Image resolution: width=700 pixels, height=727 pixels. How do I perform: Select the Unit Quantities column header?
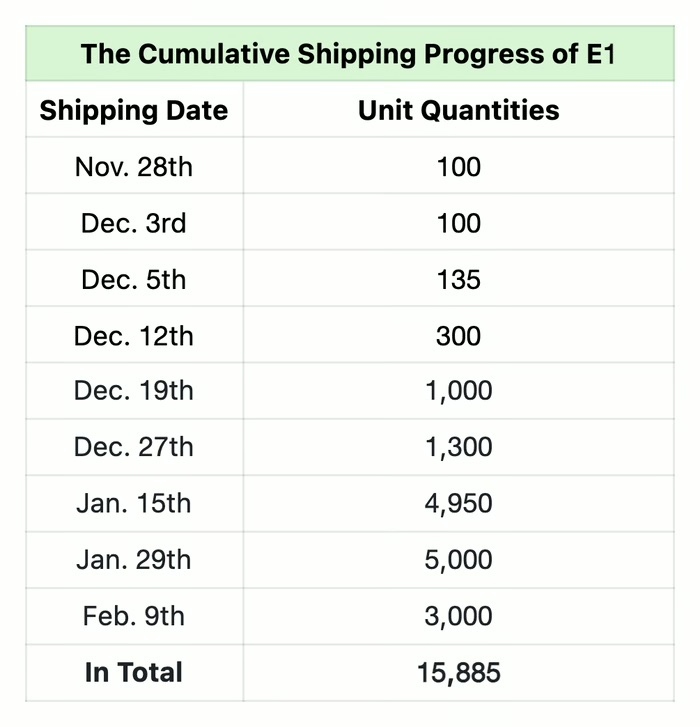pyautogui.click(x=458, y=110)
